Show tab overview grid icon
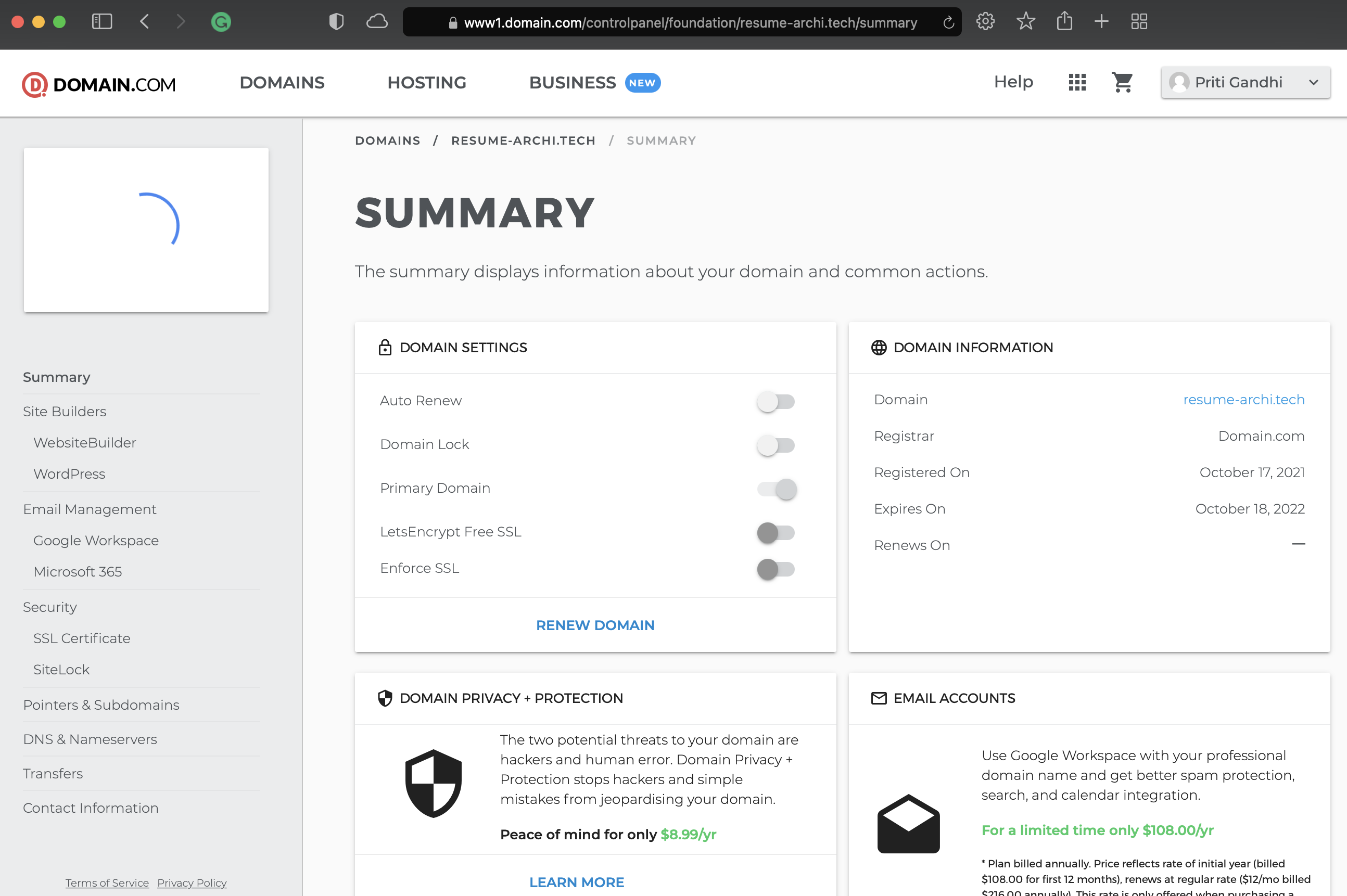Viewport: 1347px width, 896px height. point(1139,22)
